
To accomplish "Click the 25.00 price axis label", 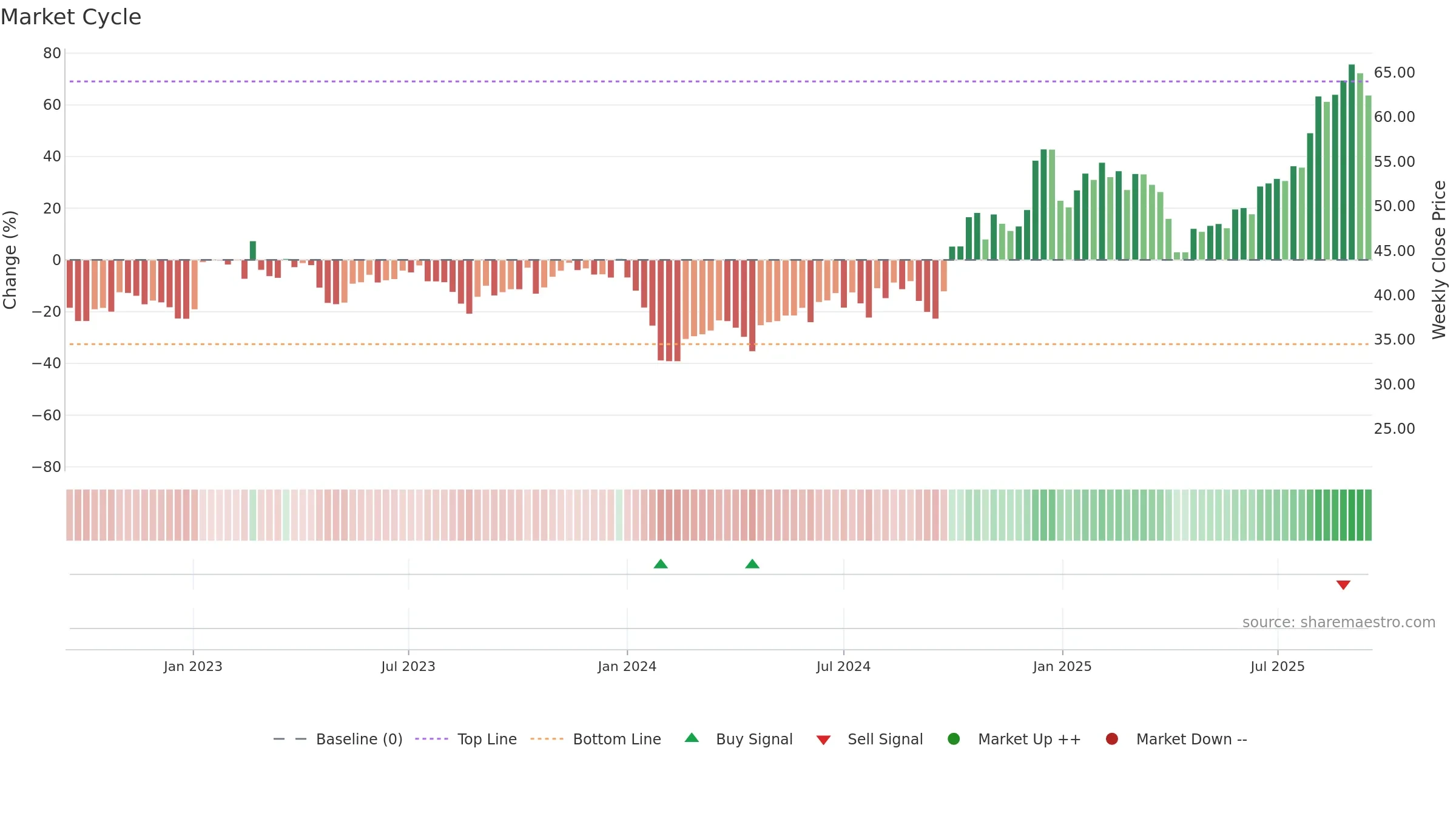I will pos(1394,429).
